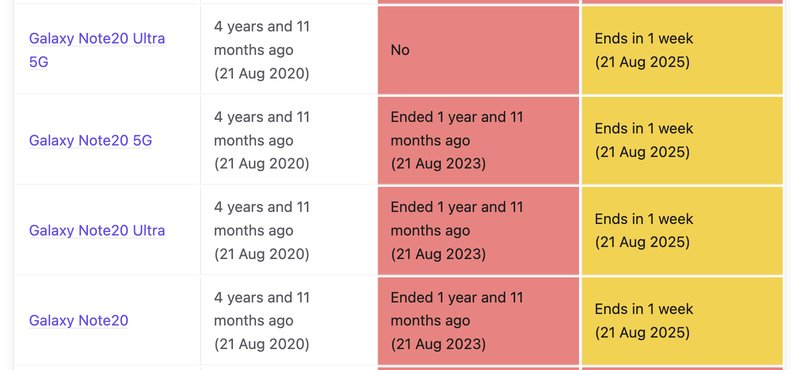Select '(21 Aug 2025)' date in Note20 5G row
Image resolution: width=800 pixels, height=370 pixels.
click(x=642, y=152)
